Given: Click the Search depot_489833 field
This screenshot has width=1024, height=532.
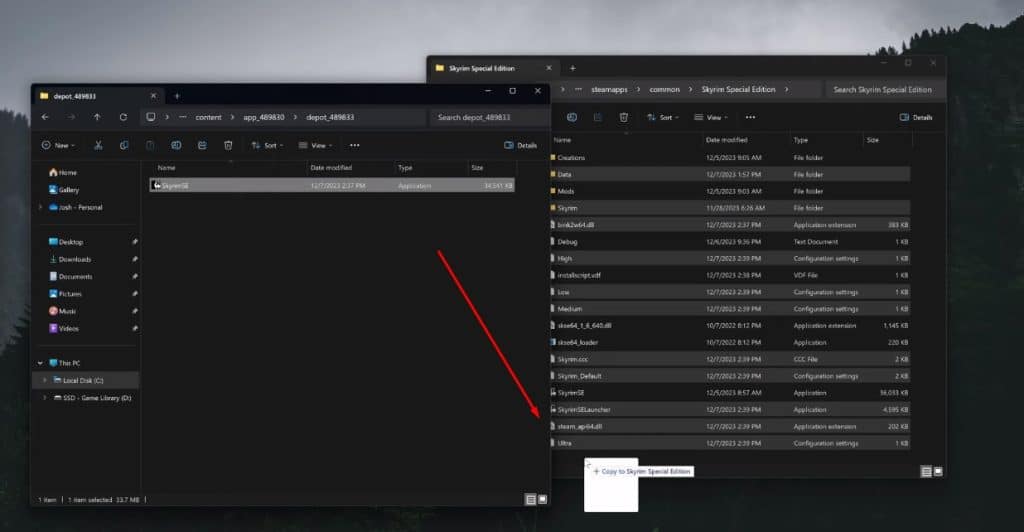Looking at the screenshot, I should click(490, 117).
